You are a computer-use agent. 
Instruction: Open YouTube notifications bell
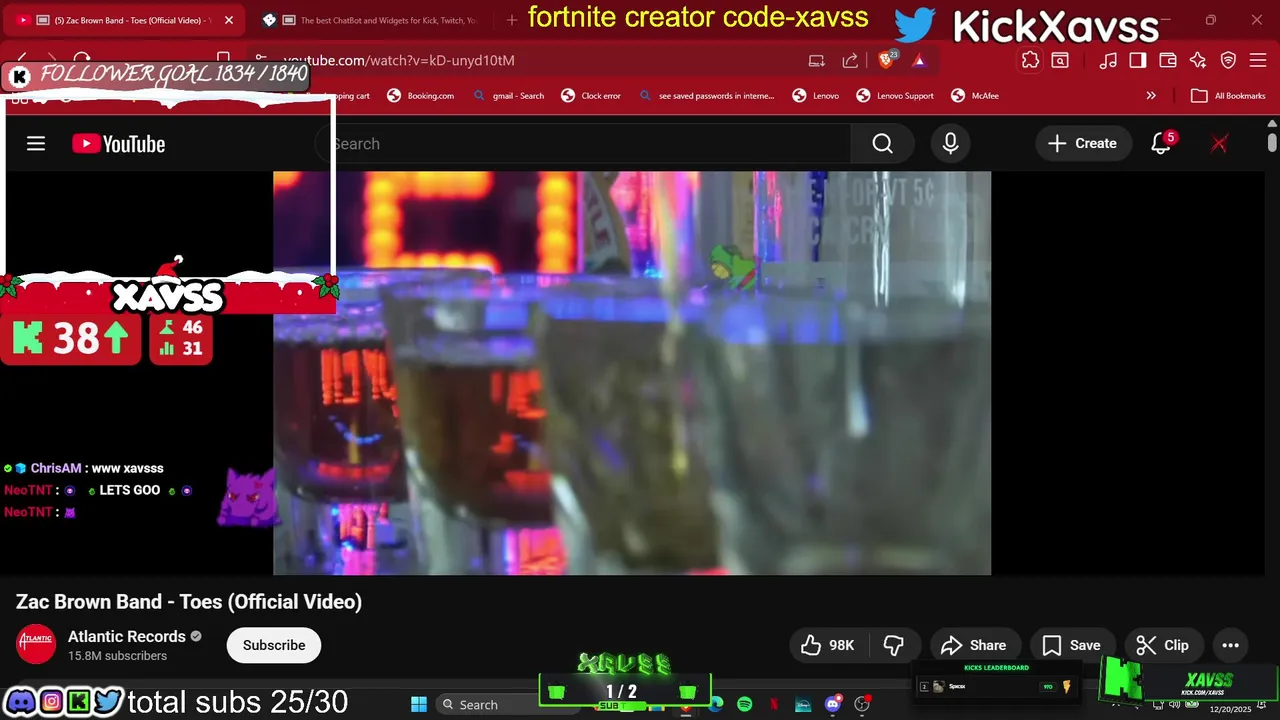[1161, 144]
